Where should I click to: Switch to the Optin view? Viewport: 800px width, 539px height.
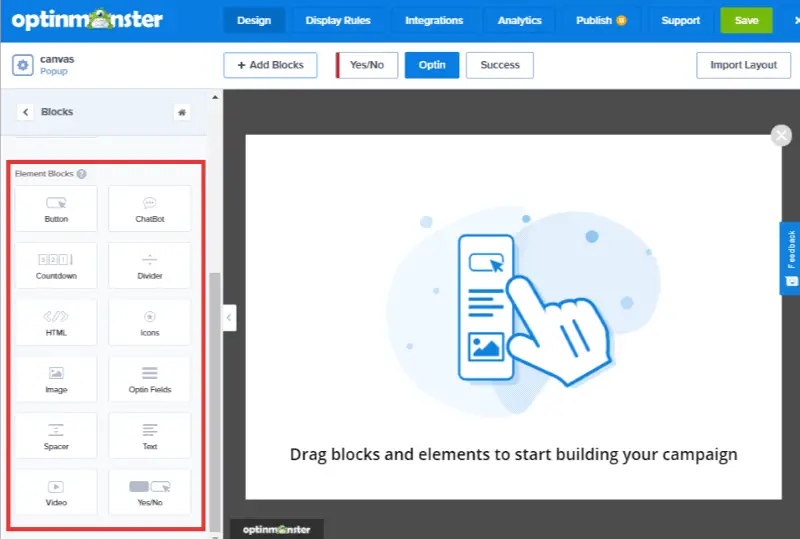coord(432,65)
